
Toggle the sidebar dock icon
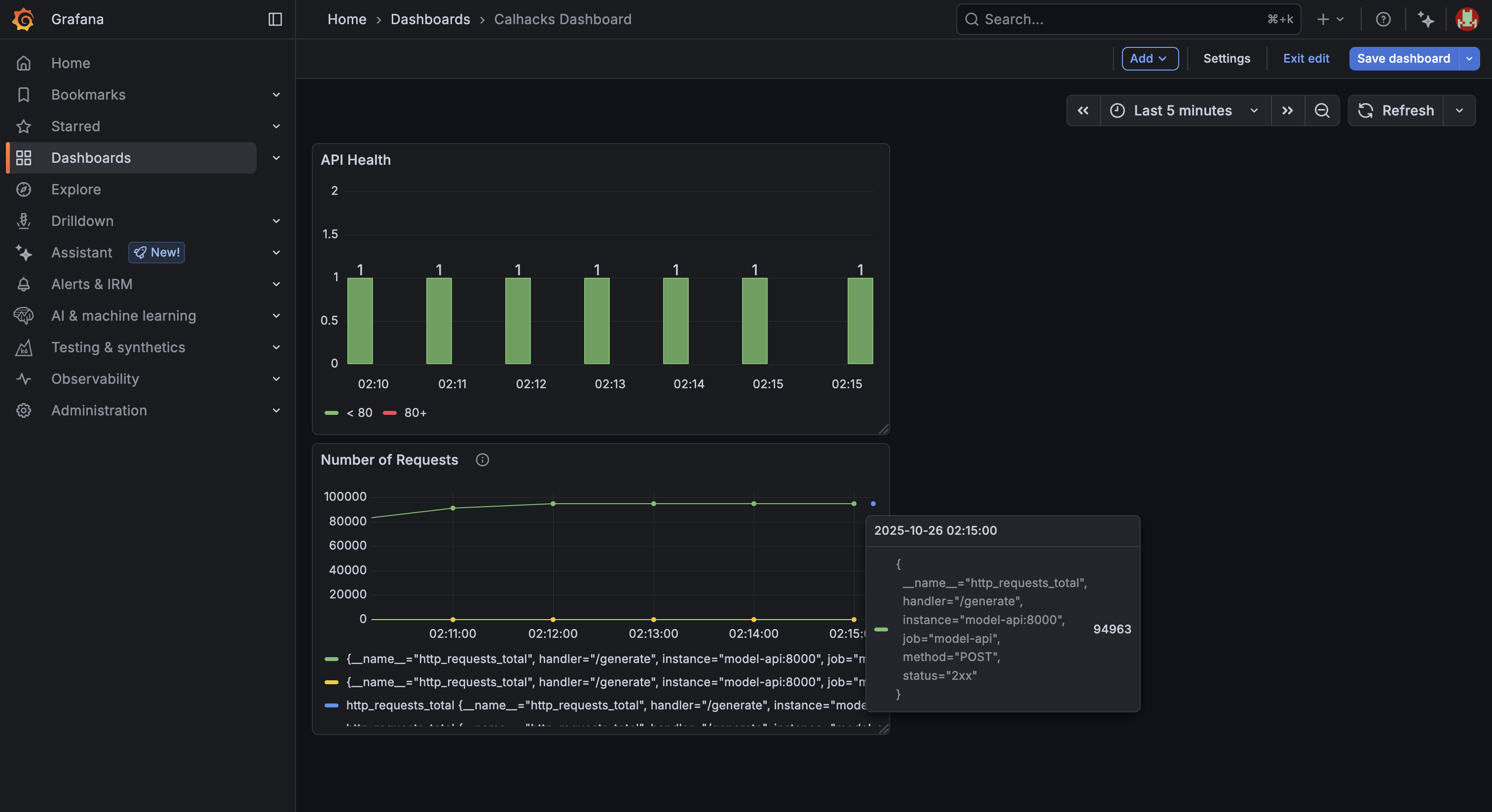tap(275, 19)
